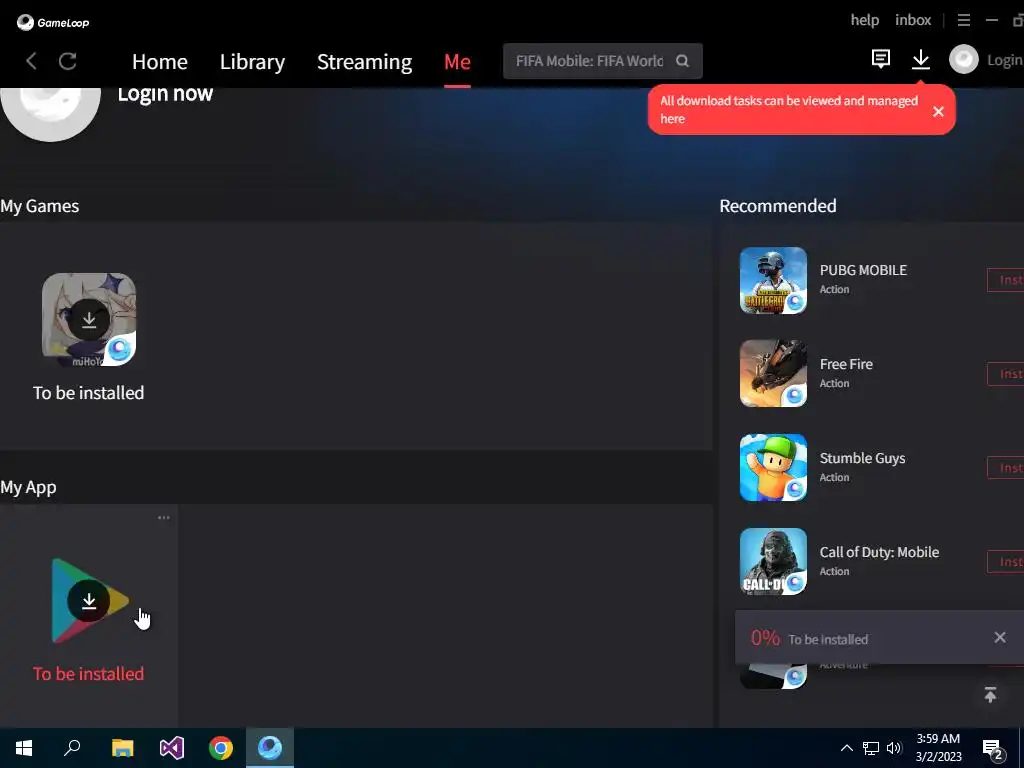Click the Google Play download icon
Screen dimensions: 1024x768
(x=89, y=601)
